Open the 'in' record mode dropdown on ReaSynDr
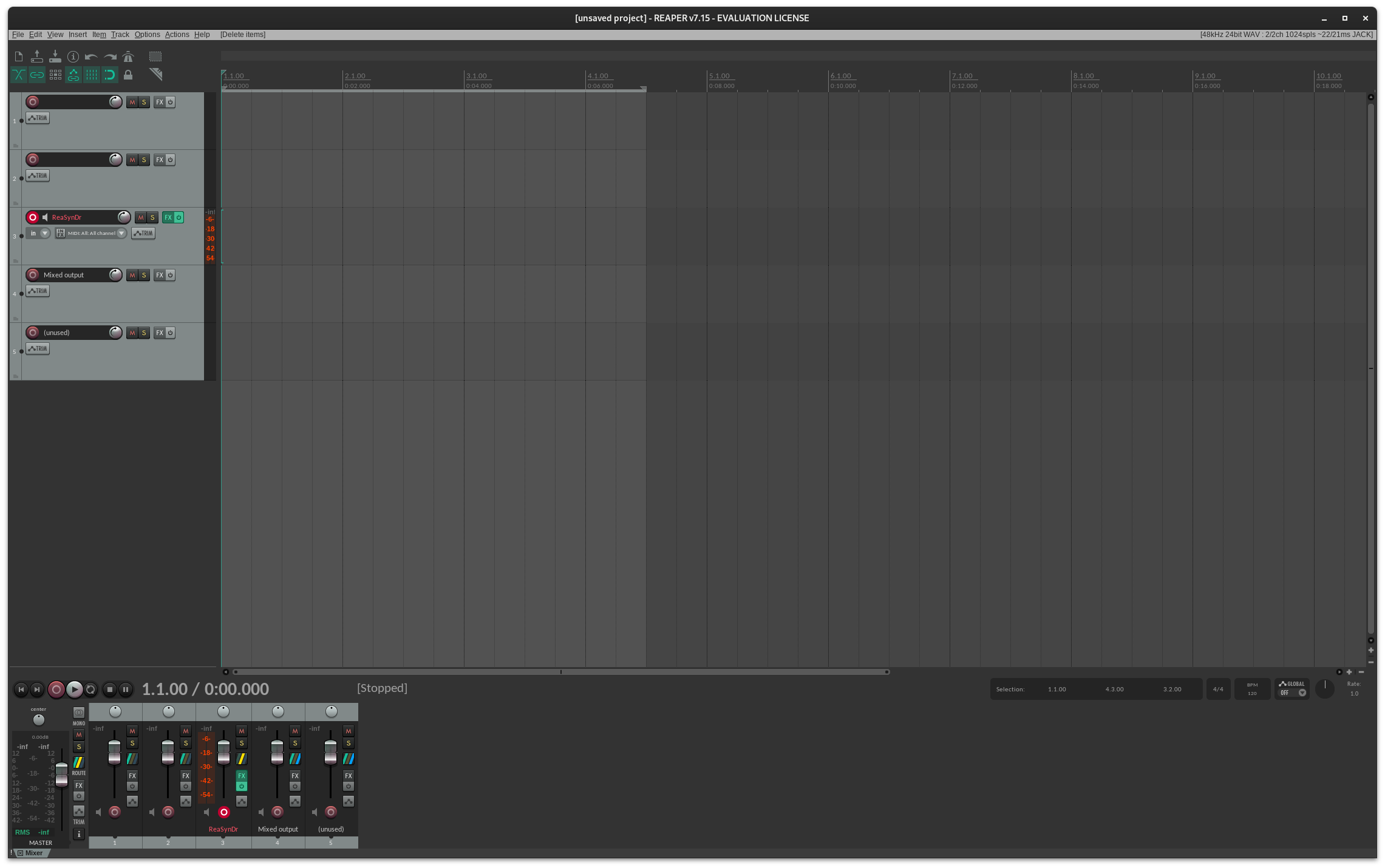This screenshot has height=868, width=1385. click(x=39, y=233)
